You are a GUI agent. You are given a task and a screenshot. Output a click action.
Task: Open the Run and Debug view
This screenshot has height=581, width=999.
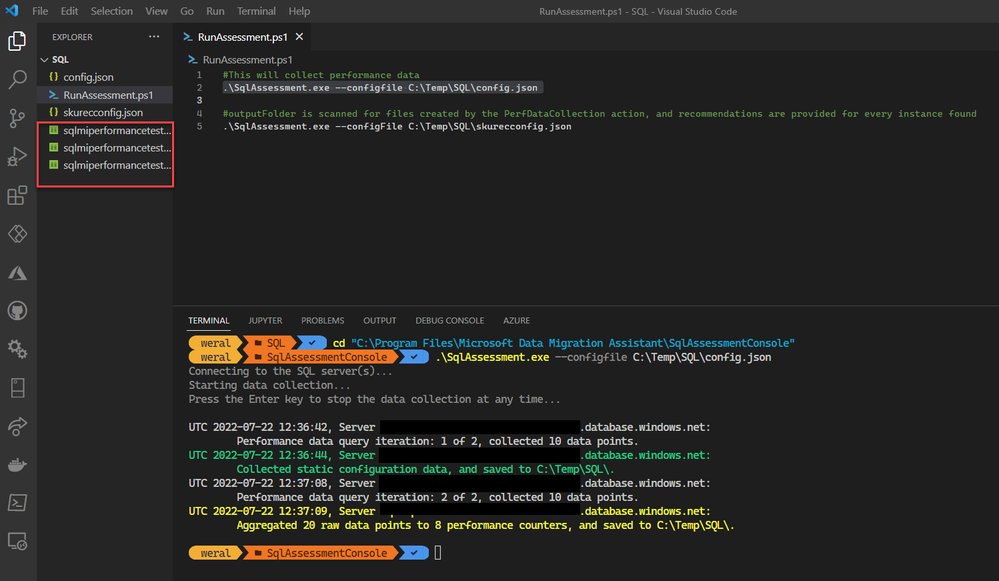[17, 157]
